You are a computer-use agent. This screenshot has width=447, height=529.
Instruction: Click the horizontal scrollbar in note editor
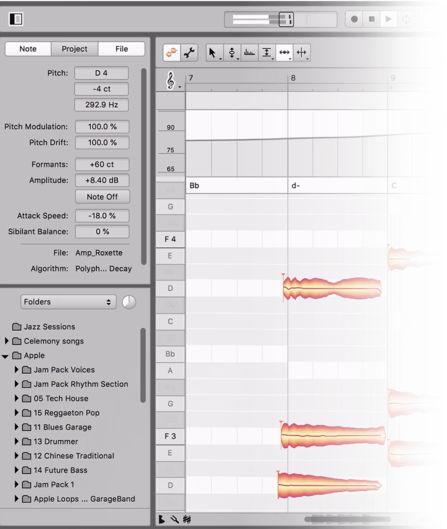pos(347,519)
